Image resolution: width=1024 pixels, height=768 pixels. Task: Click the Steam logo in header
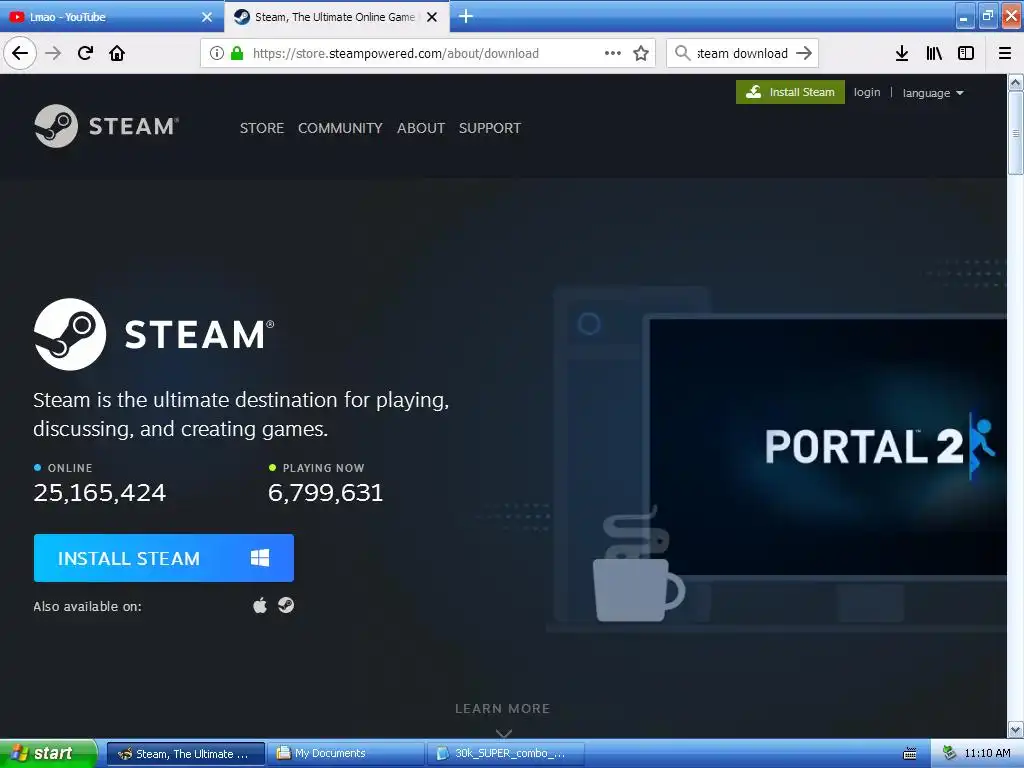point(106,126)
